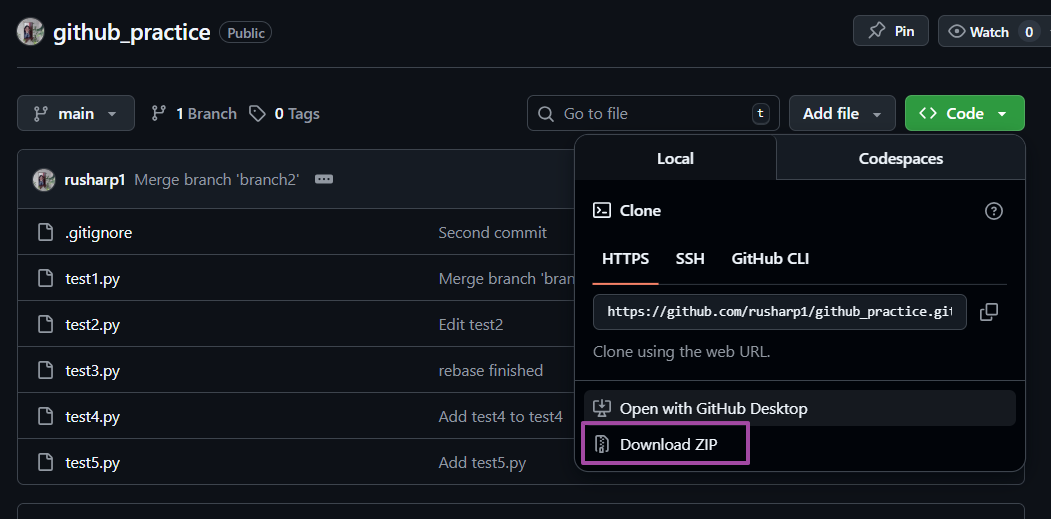Choose Download ZIP
This screenshot has height=519, width=1051.
(666, 444)
